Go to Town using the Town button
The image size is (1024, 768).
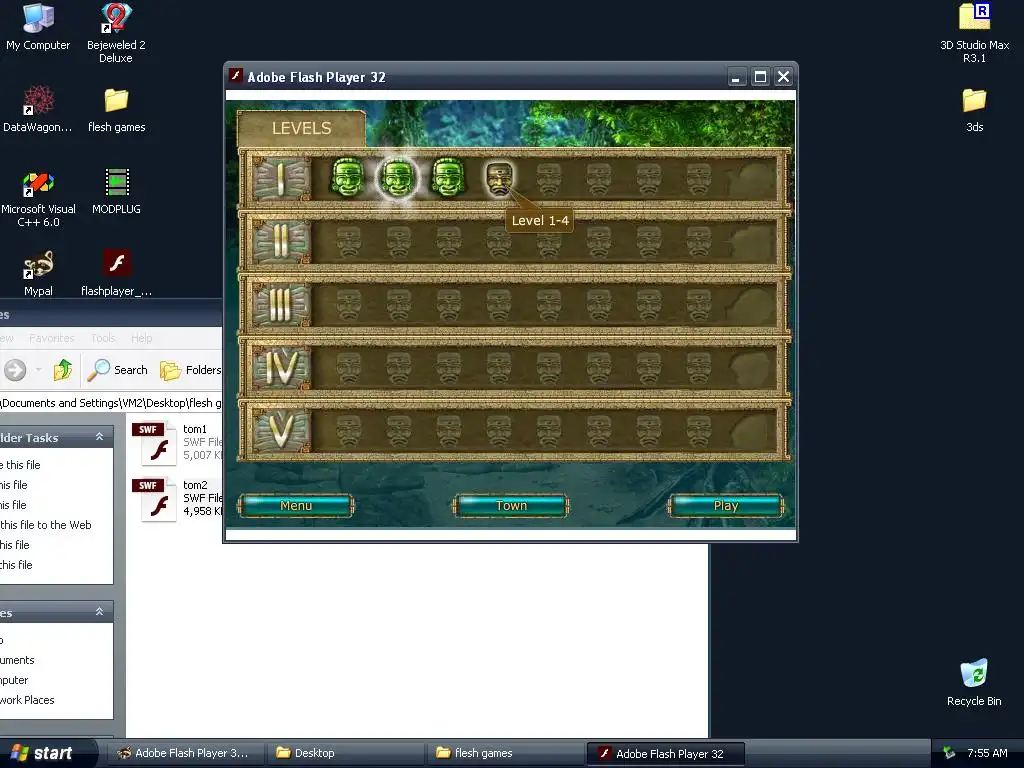tap(511, 505)
